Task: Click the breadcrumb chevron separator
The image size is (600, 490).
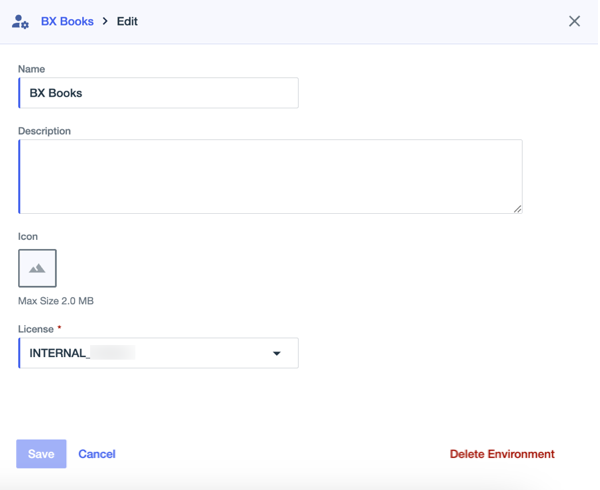Action: tap(105, 21)
